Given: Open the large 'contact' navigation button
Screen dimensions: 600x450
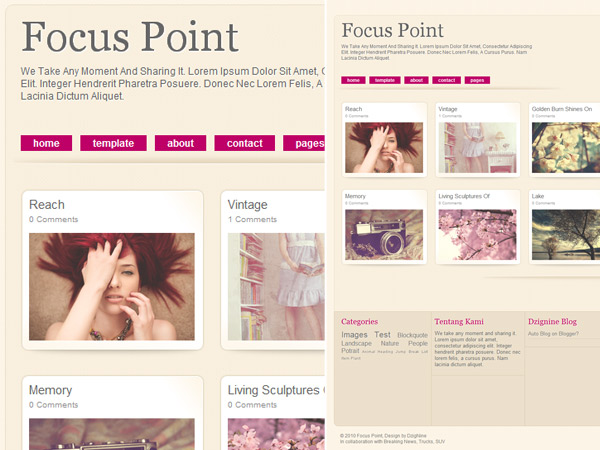Looking at the screenshot, I should [245, 143].
